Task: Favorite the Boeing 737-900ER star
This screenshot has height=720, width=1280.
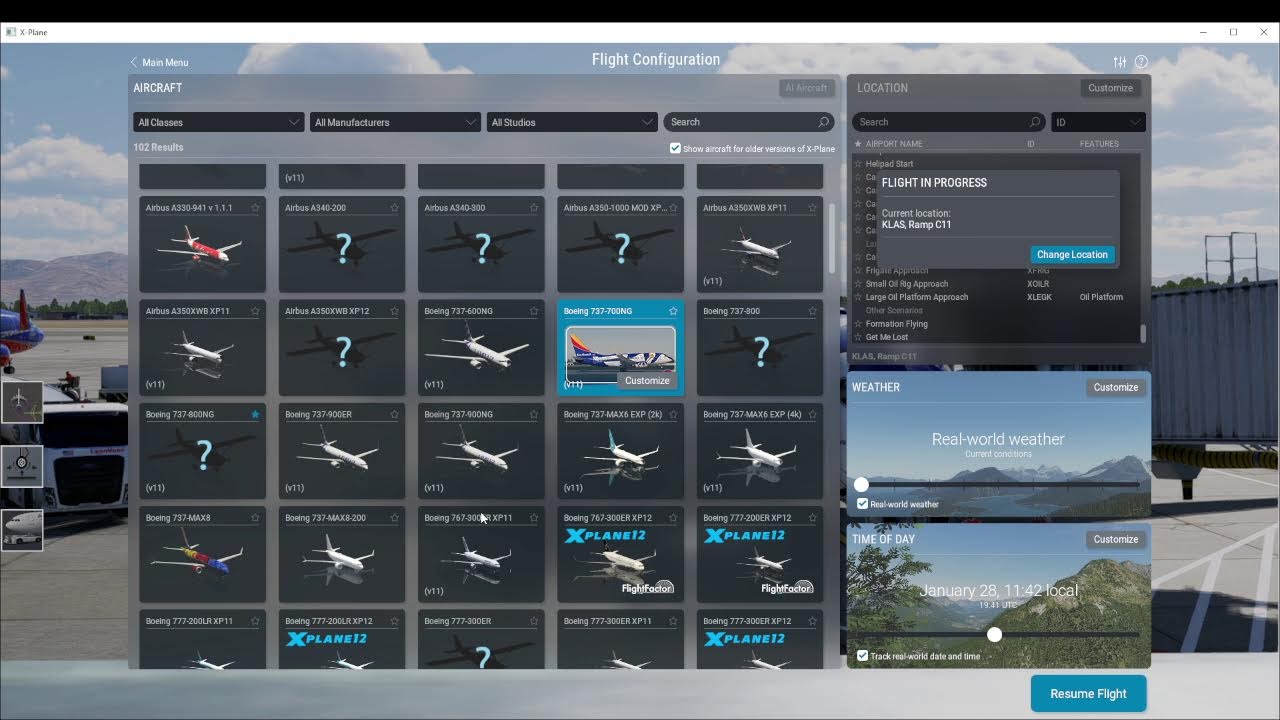Action: (394, 414)
